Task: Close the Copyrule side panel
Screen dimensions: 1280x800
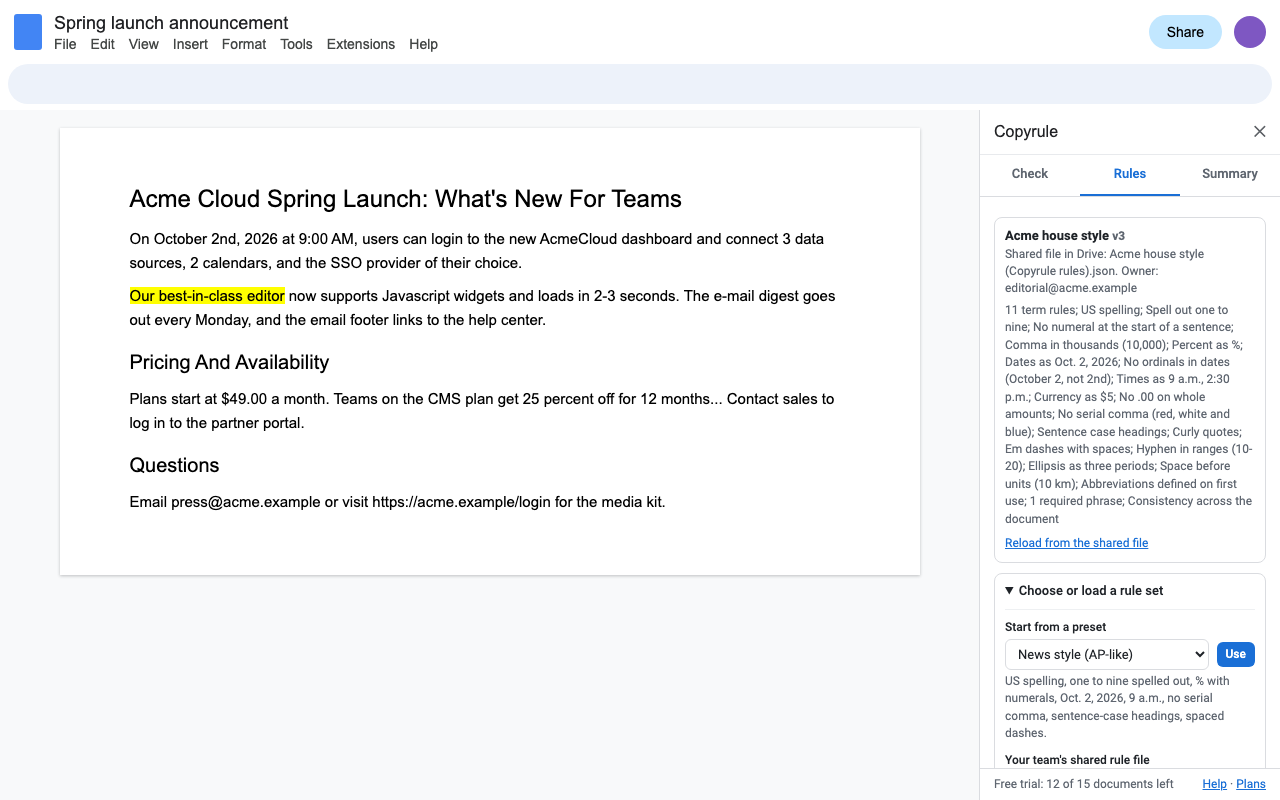Action: click(x=1260, y=132)
